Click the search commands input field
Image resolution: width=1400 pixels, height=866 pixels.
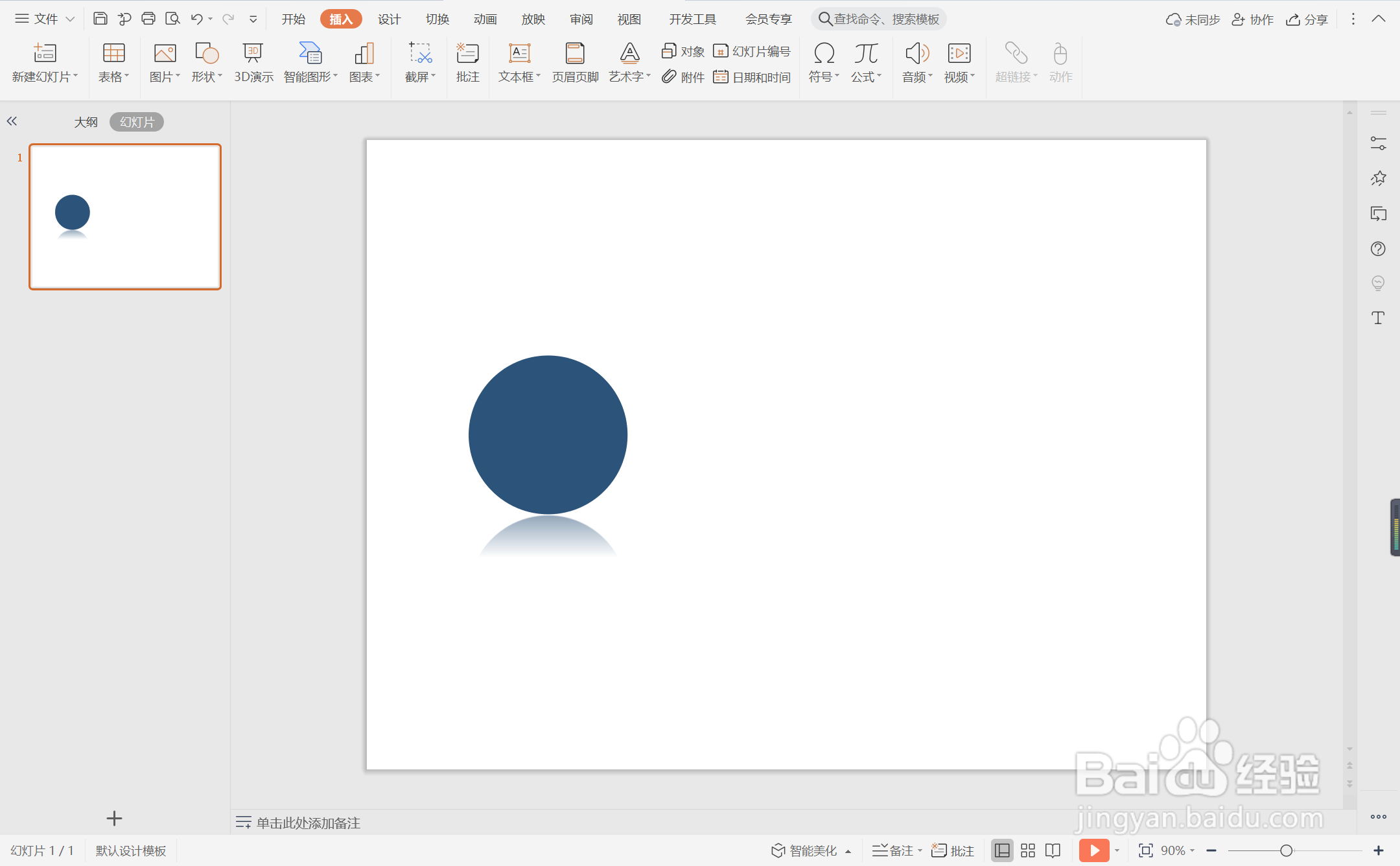[x=879, y=19]
